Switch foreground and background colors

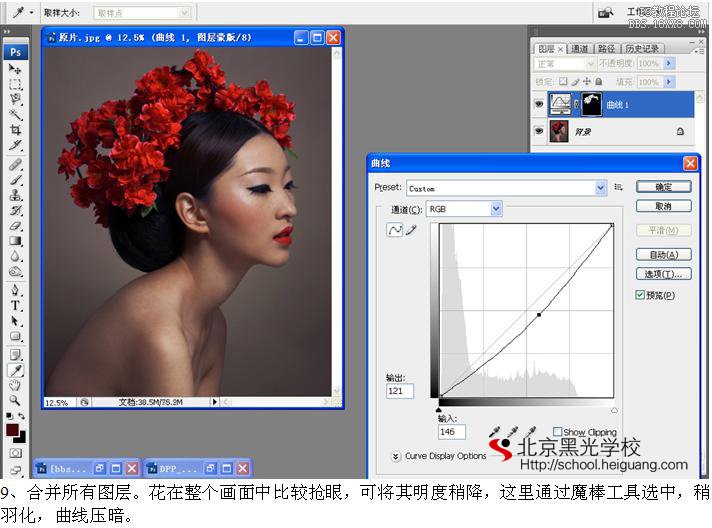coord(21,415)
